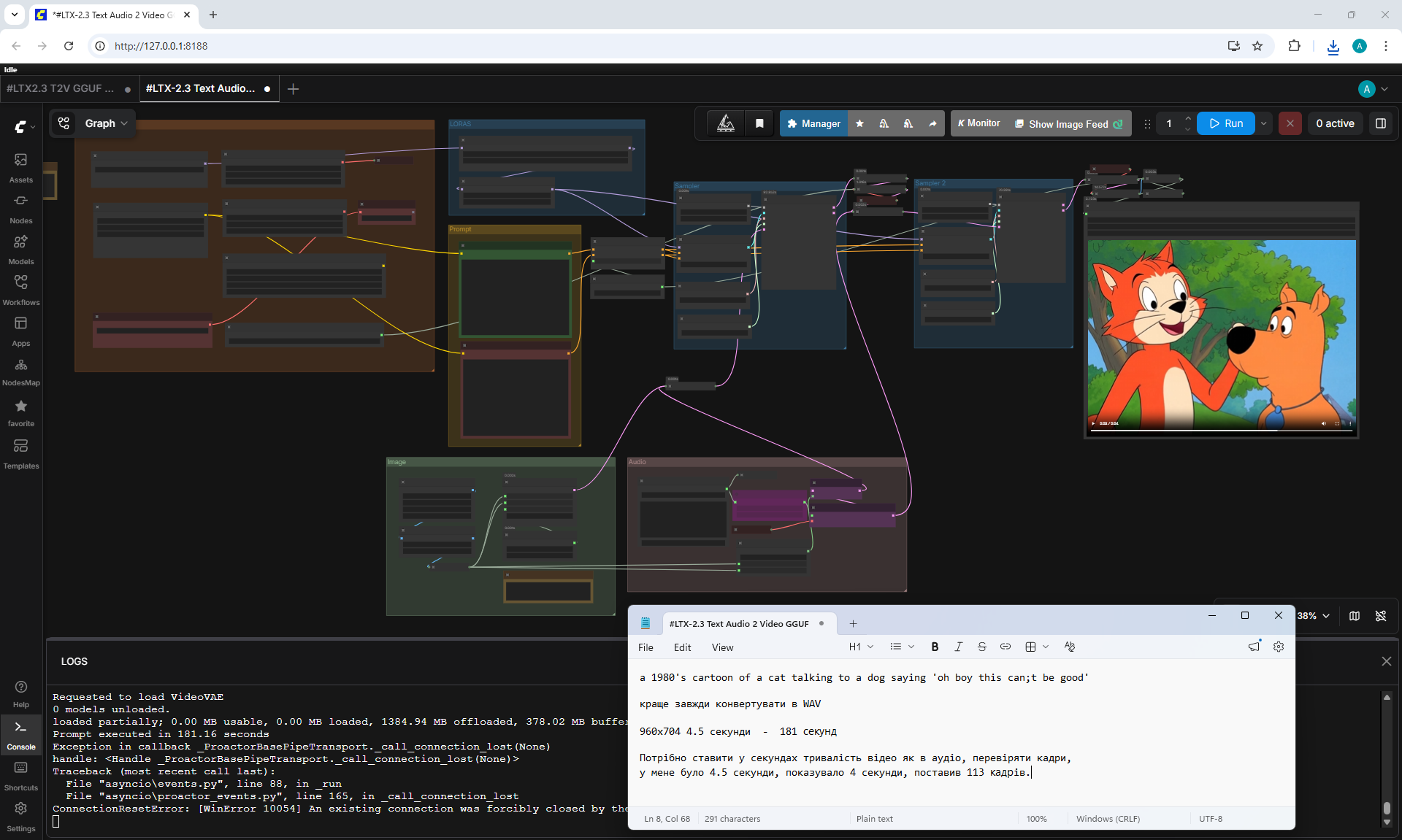The image size is (1402, 840).
Task: Click the Run button
Action: (x=1226, y=123)
